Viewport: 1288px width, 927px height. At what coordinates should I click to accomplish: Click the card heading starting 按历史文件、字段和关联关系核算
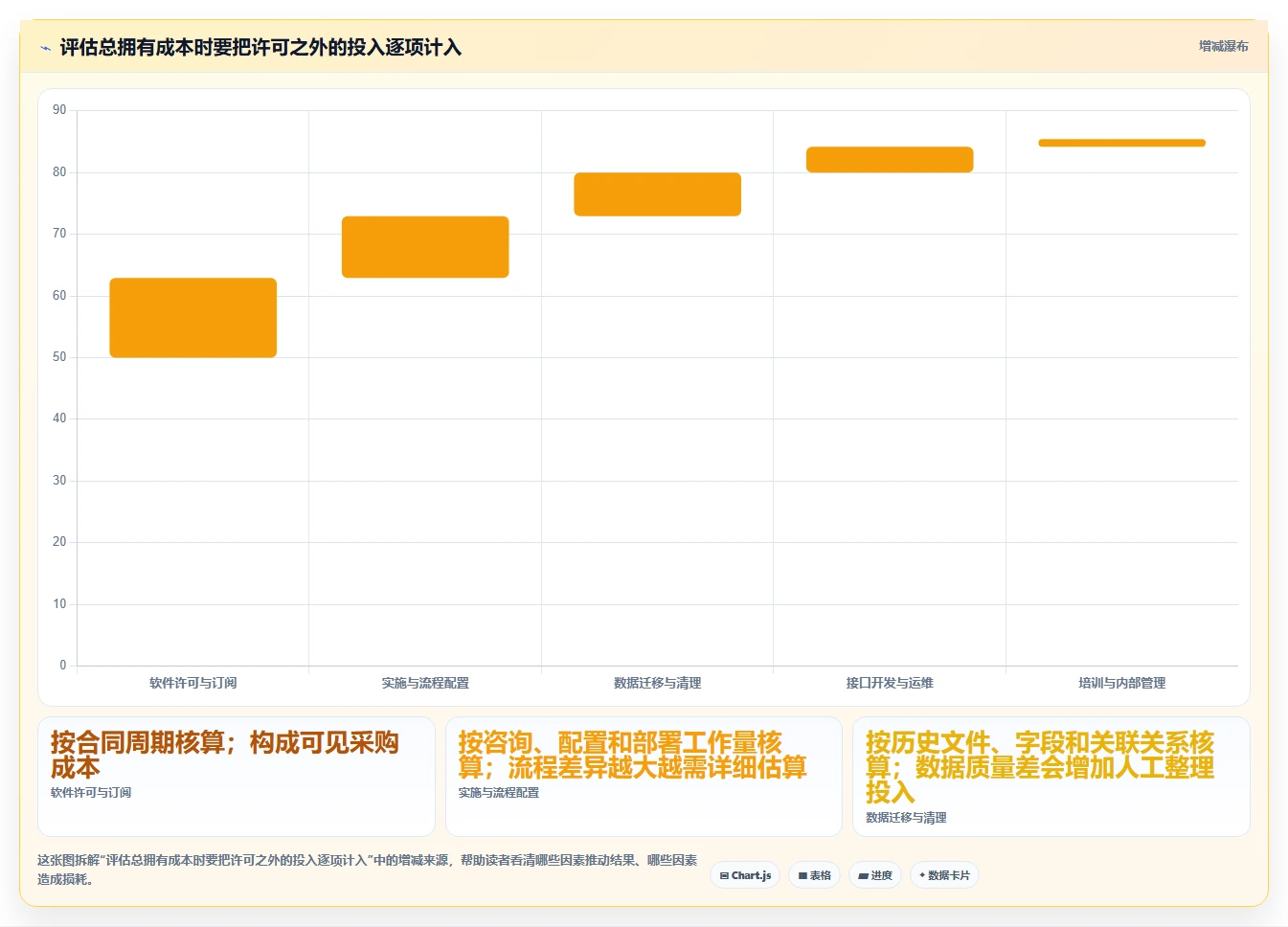tap(1040, 767)
